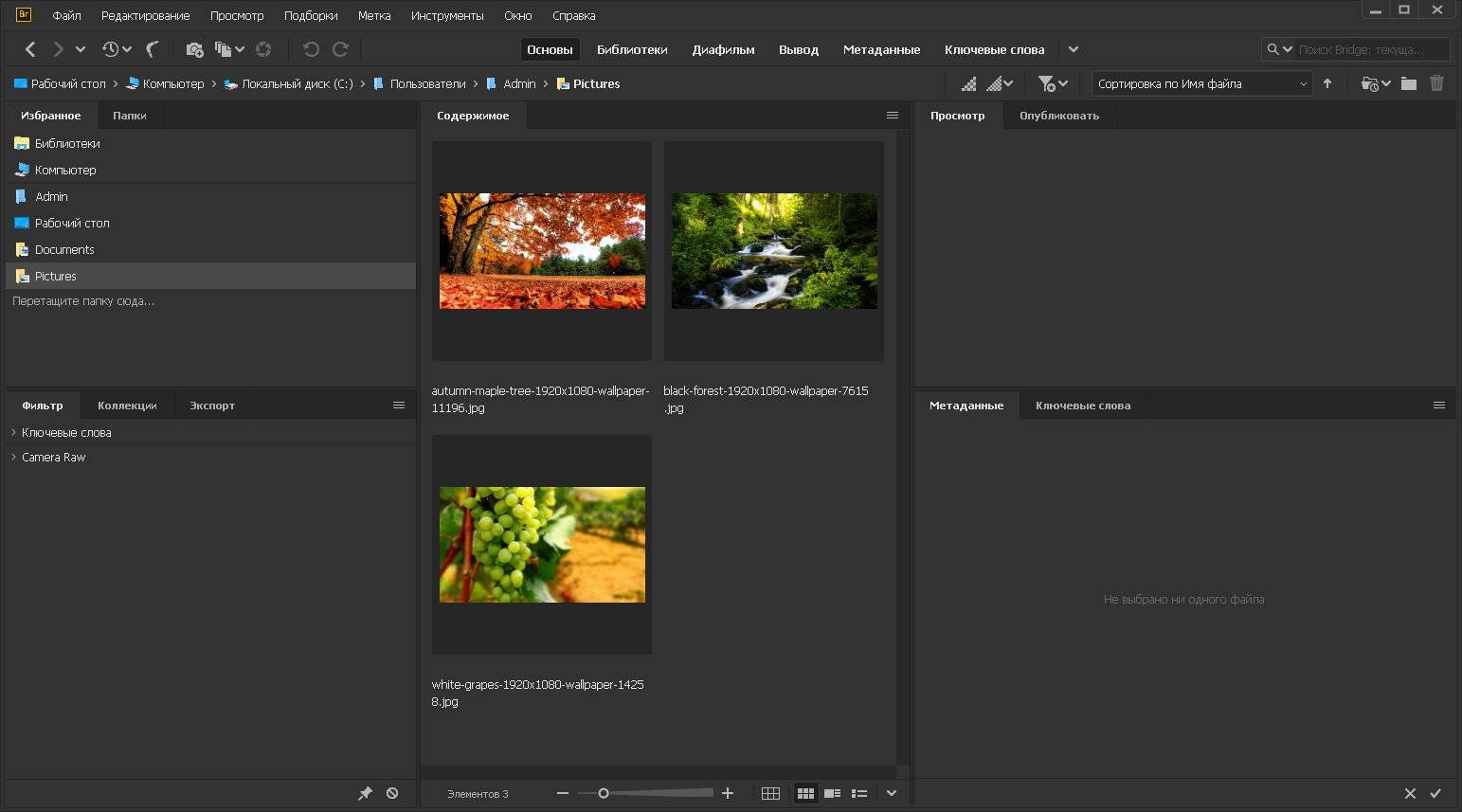Toggle ascending sort order arrow

1327,83
